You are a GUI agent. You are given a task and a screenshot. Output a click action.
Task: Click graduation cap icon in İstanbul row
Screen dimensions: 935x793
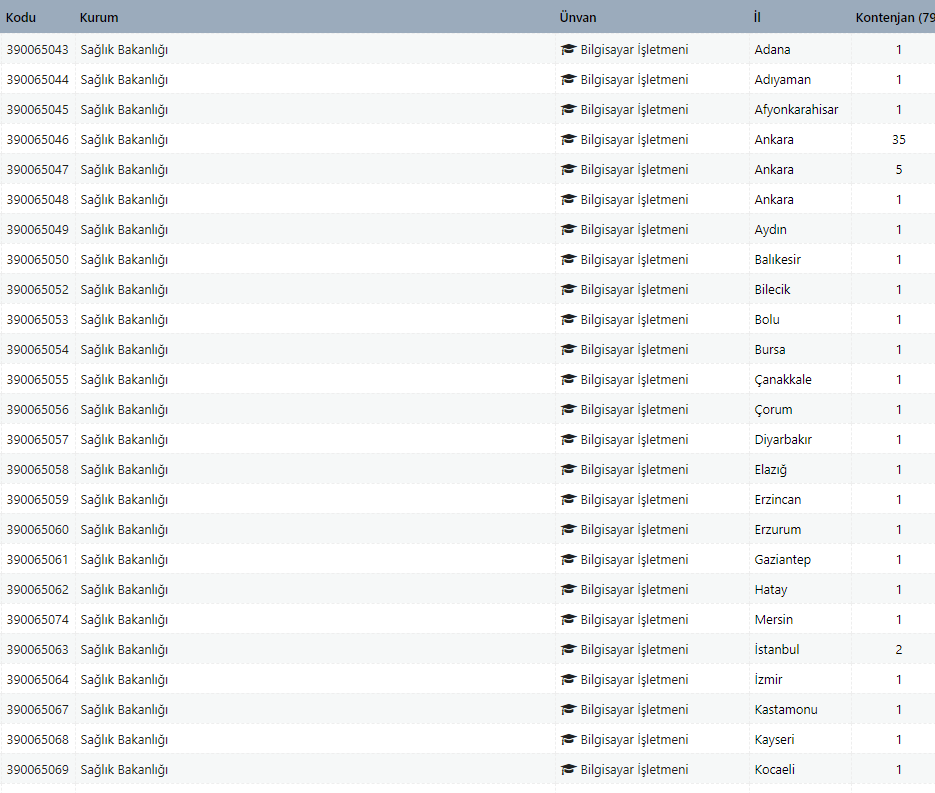568,650
